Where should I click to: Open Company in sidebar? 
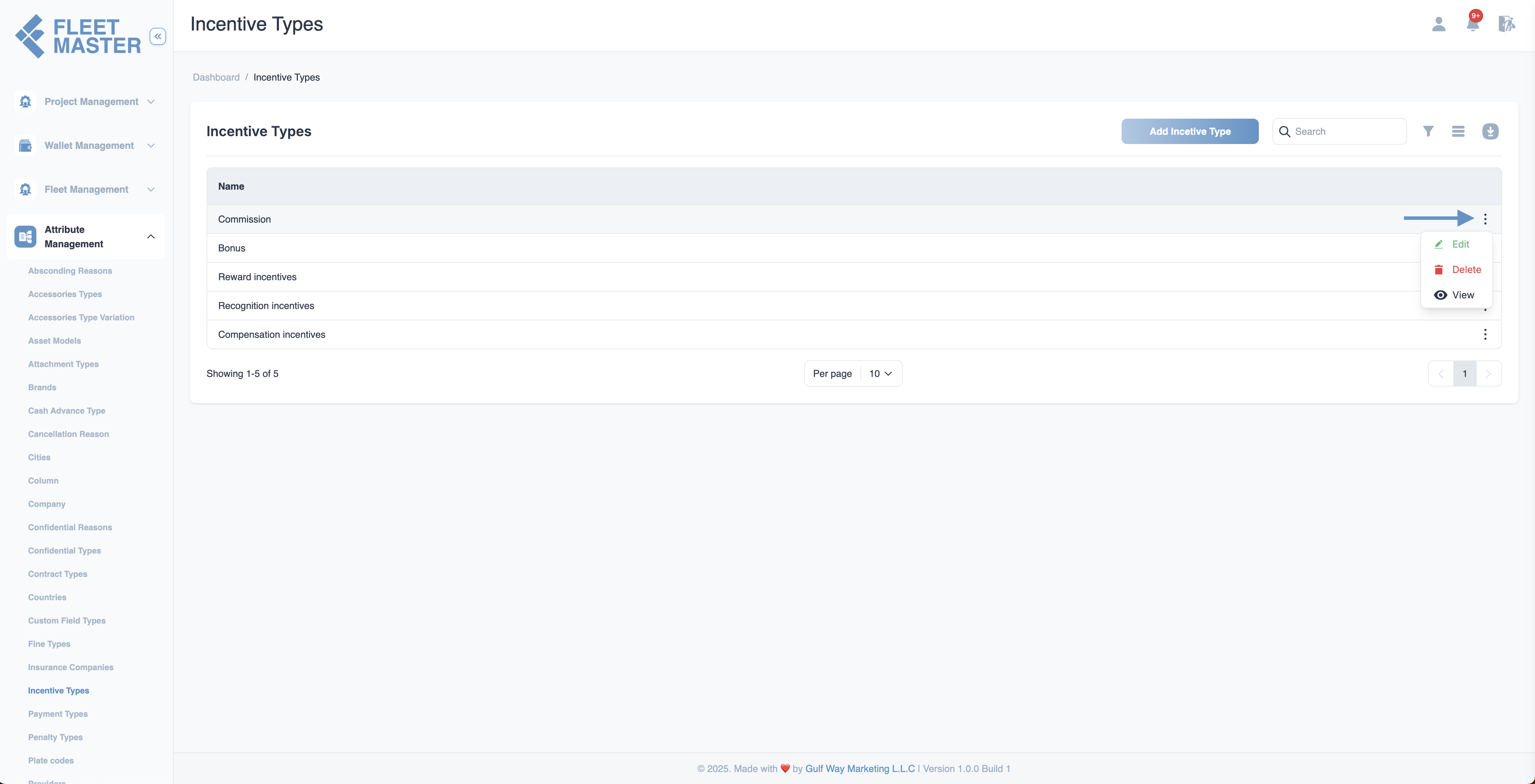point(46,504)
